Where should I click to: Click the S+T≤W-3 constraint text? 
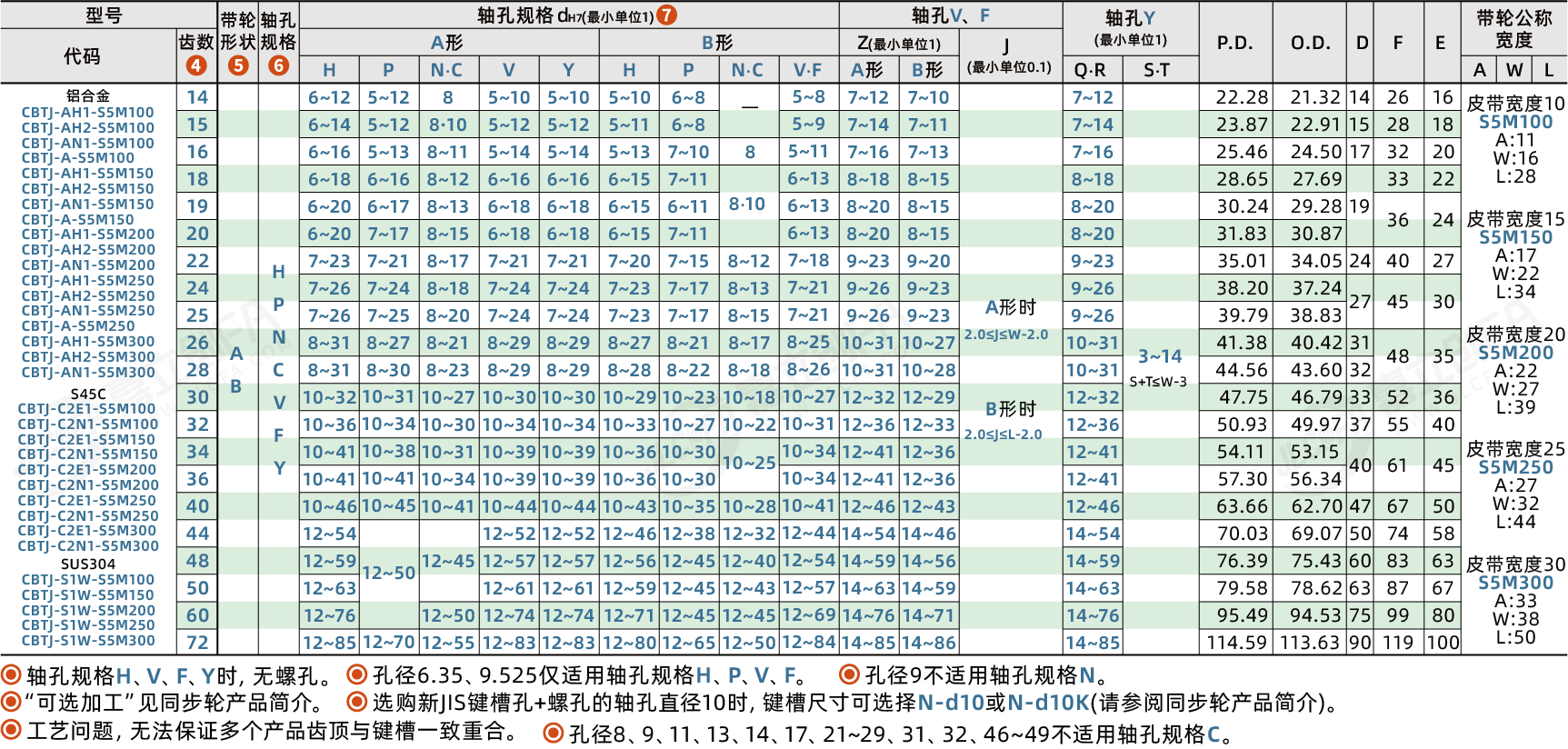[x=1158, y=382]
